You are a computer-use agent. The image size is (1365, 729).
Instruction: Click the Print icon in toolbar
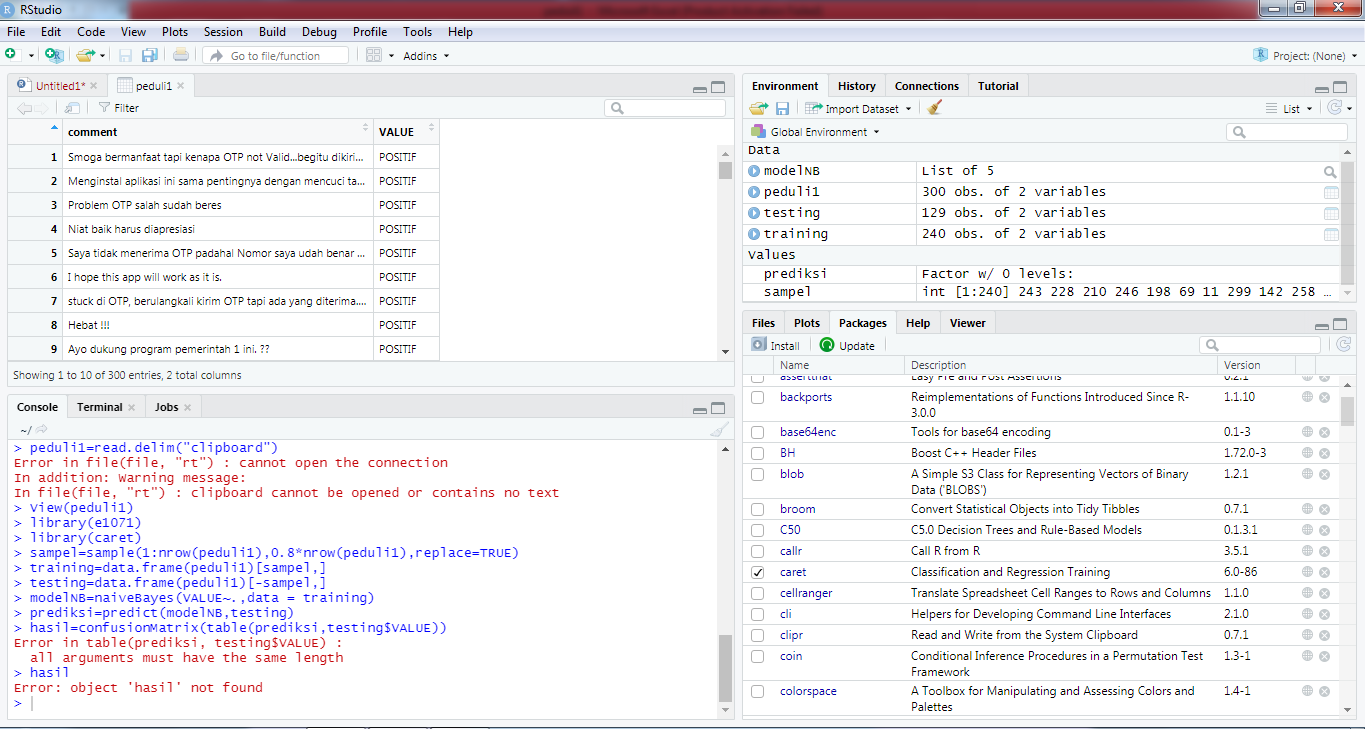pos(180,55)
